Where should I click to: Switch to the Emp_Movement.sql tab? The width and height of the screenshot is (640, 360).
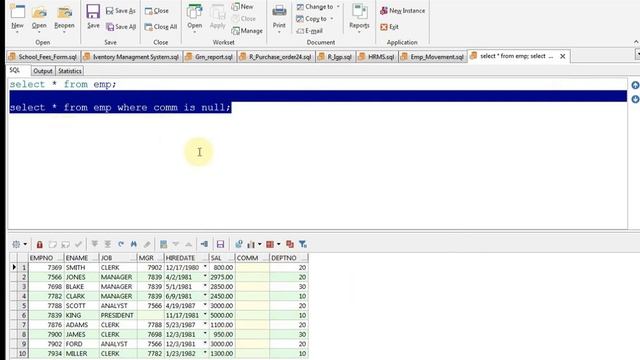click(x=433, y=57)
